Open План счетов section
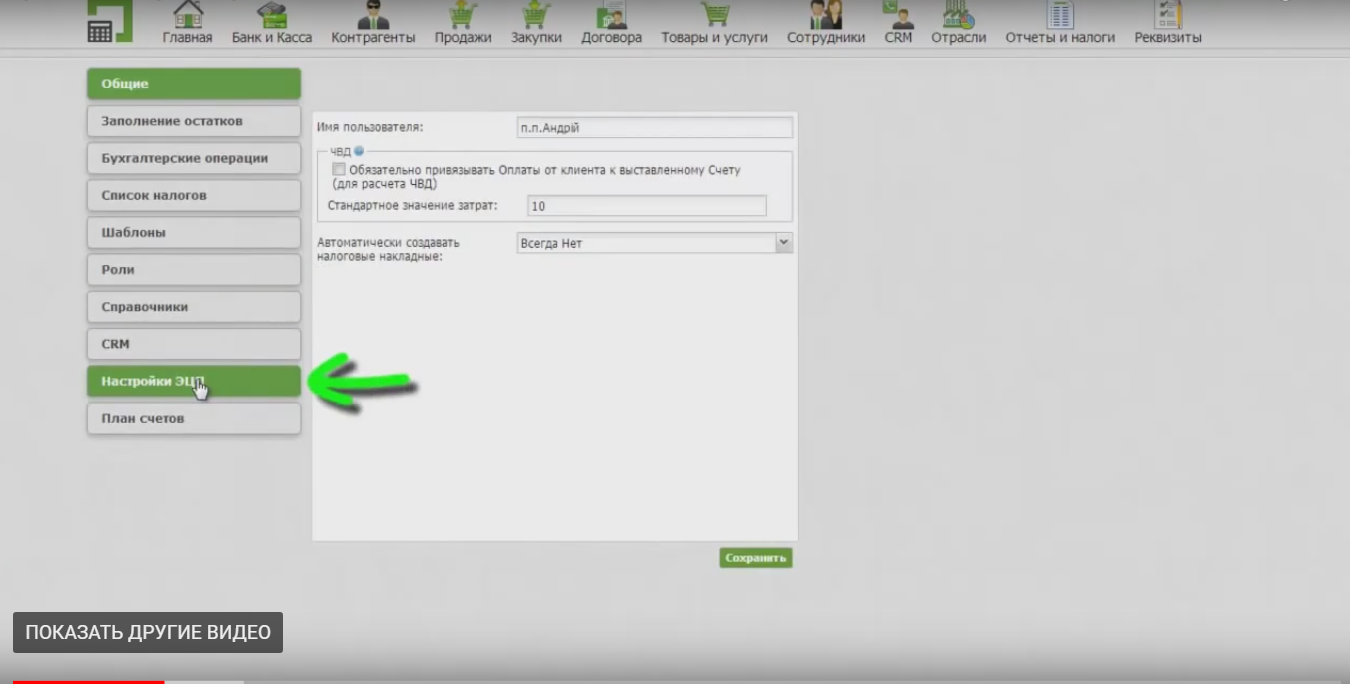The width and height of the screenshot is (1350, 684). point(194,418)
